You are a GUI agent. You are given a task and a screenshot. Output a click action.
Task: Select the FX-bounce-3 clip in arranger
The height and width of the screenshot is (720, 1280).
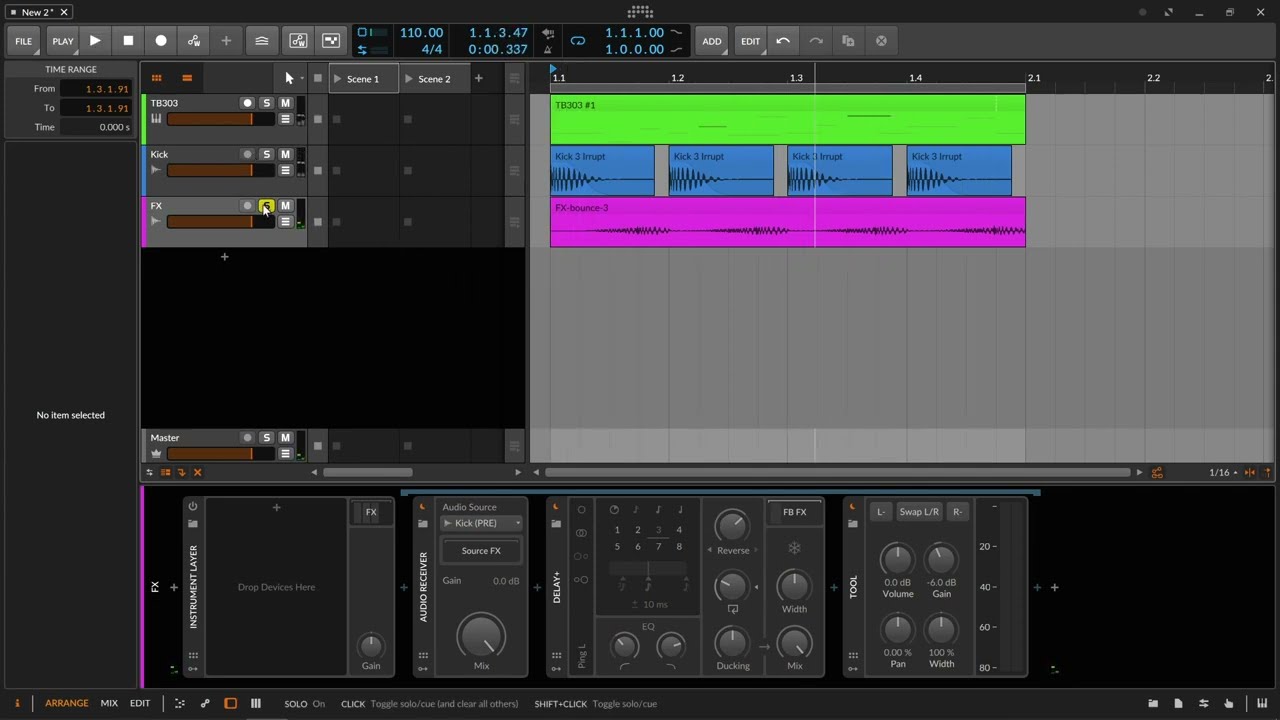pyautogui.click(x=787, y=222)
